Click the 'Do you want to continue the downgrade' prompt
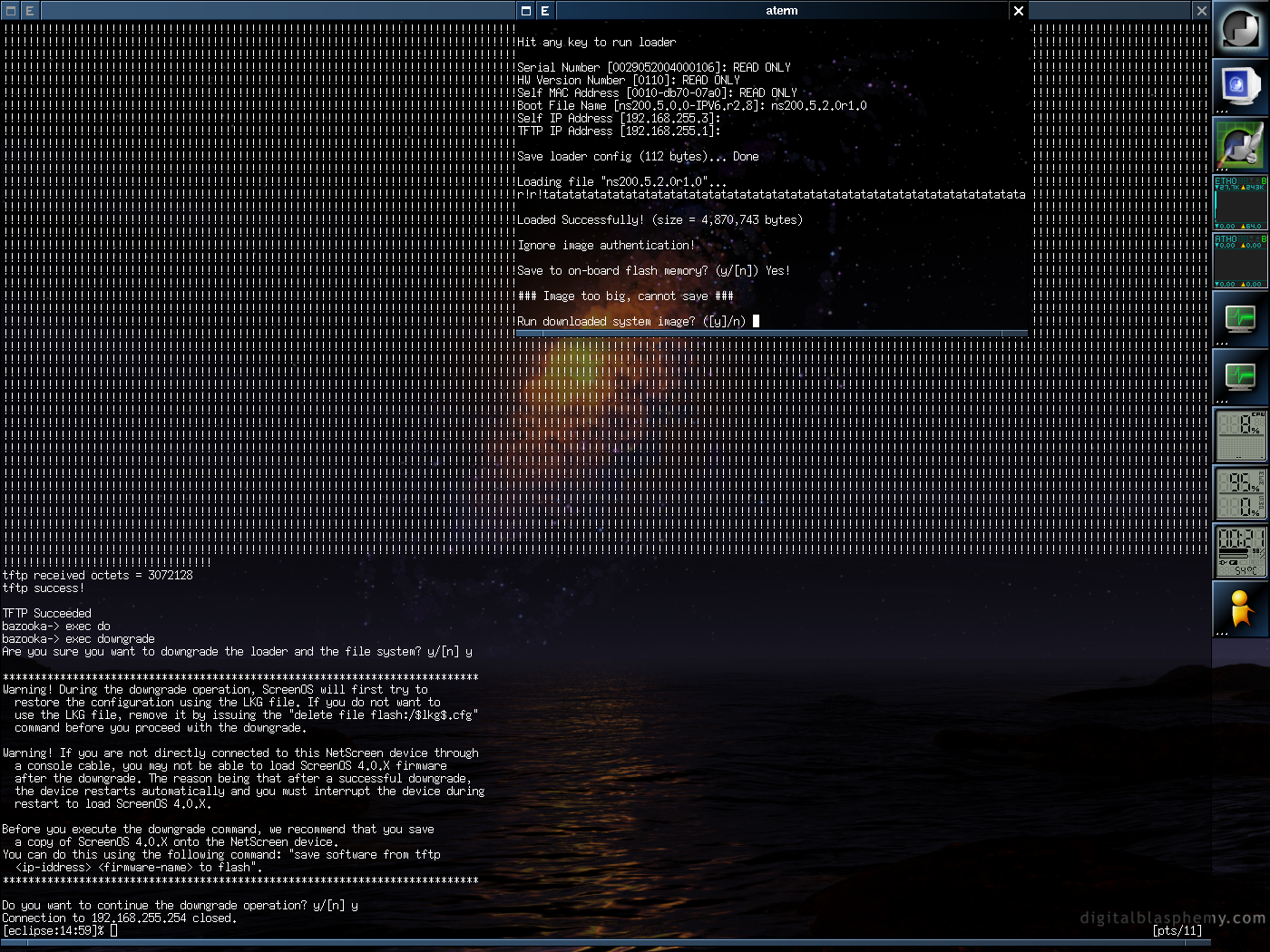Viewport: 1270px width, 952px height. (x=180, y=906)
